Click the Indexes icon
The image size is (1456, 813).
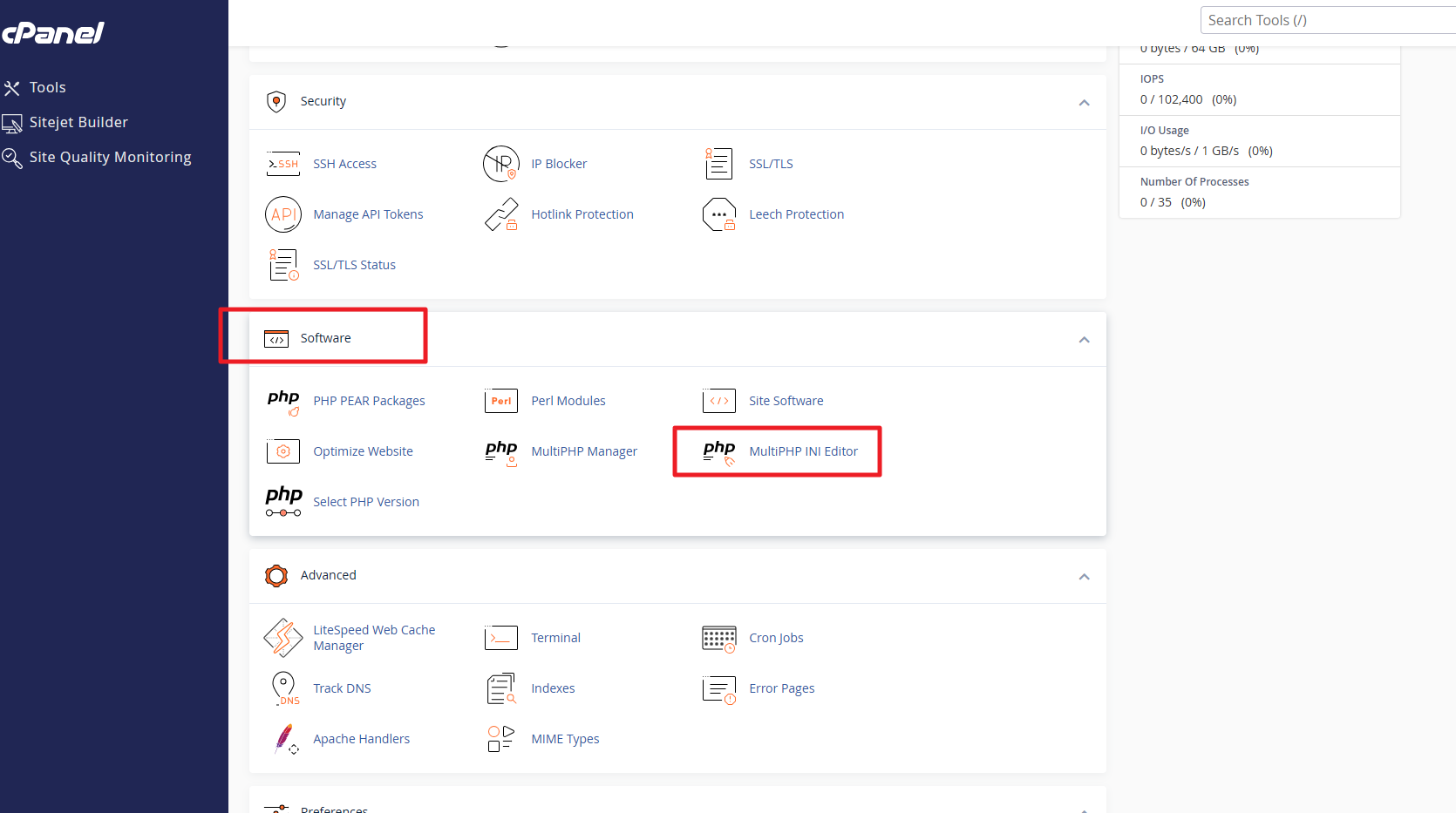[501, 688]
